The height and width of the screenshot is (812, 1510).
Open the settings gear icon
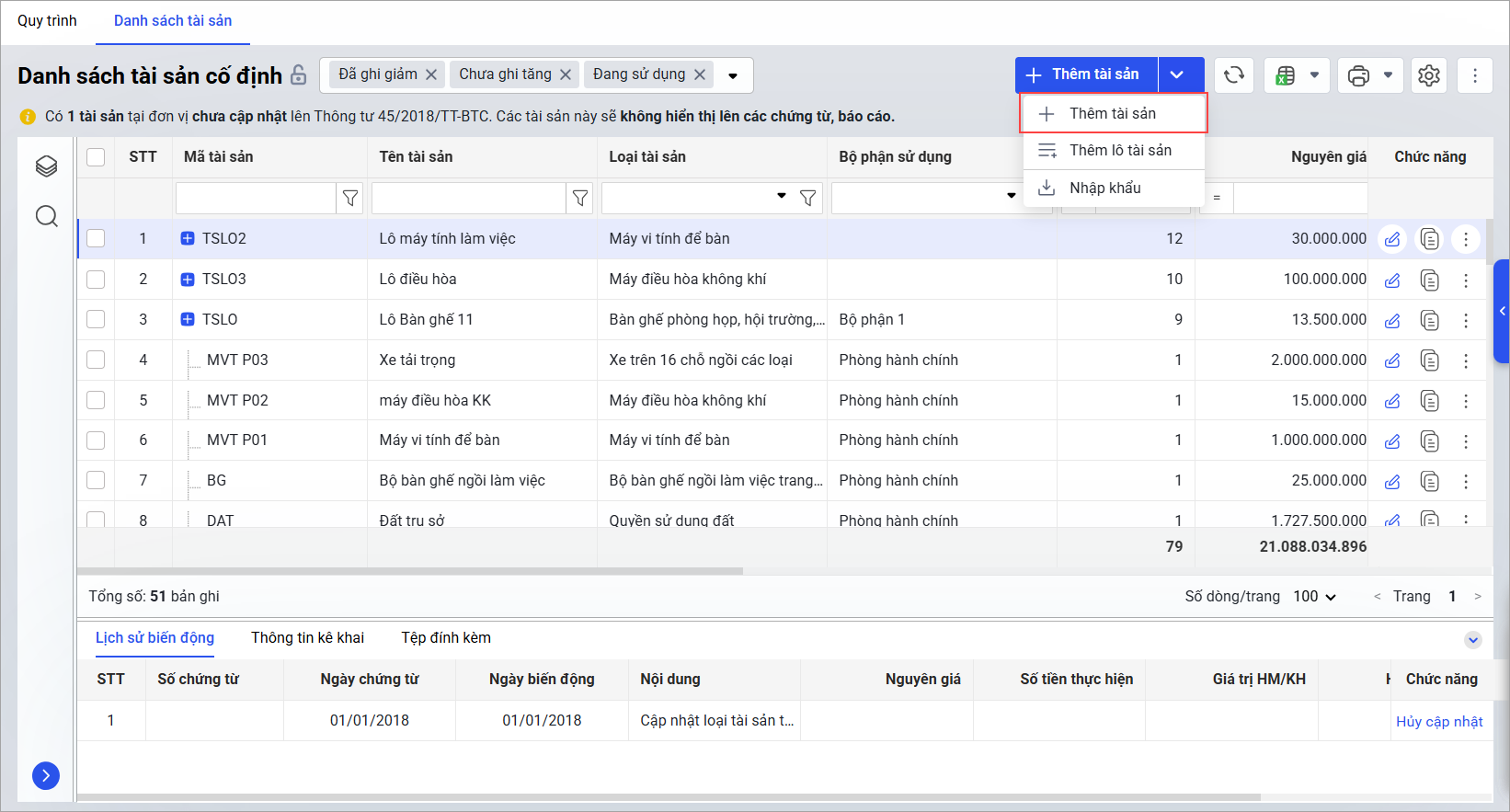(x=1428, y=75)
